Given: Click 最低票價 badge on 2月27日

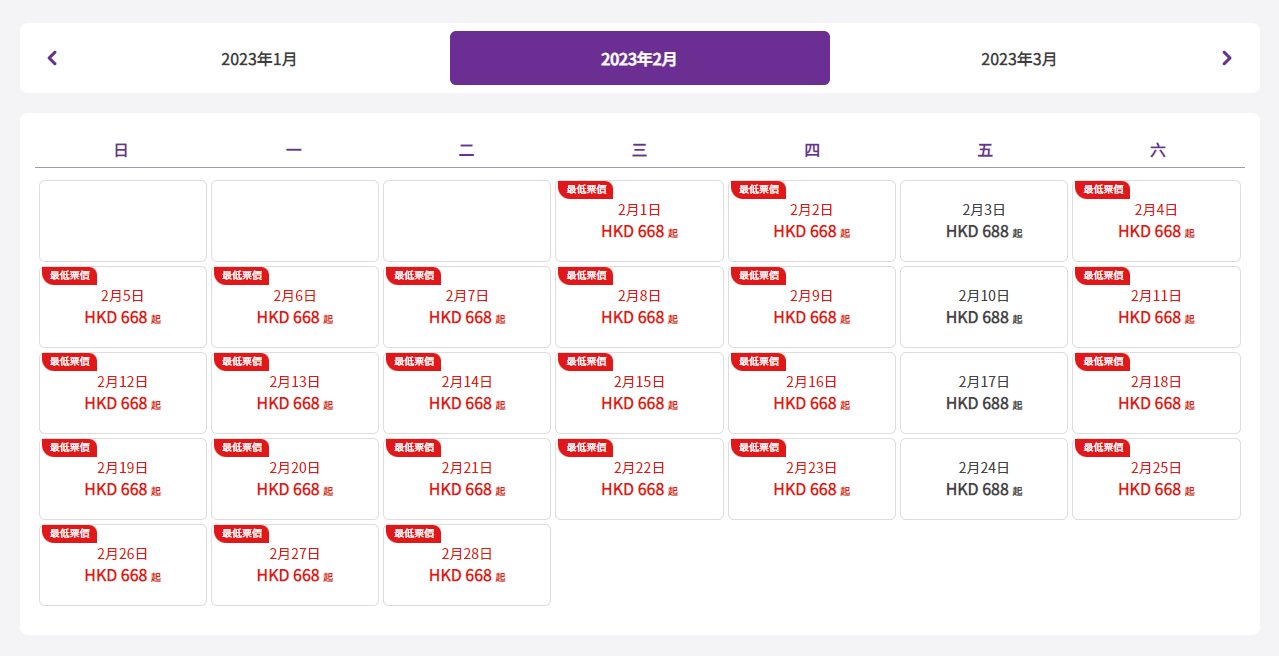Looking at the screenshot, I should coord(241,533).
